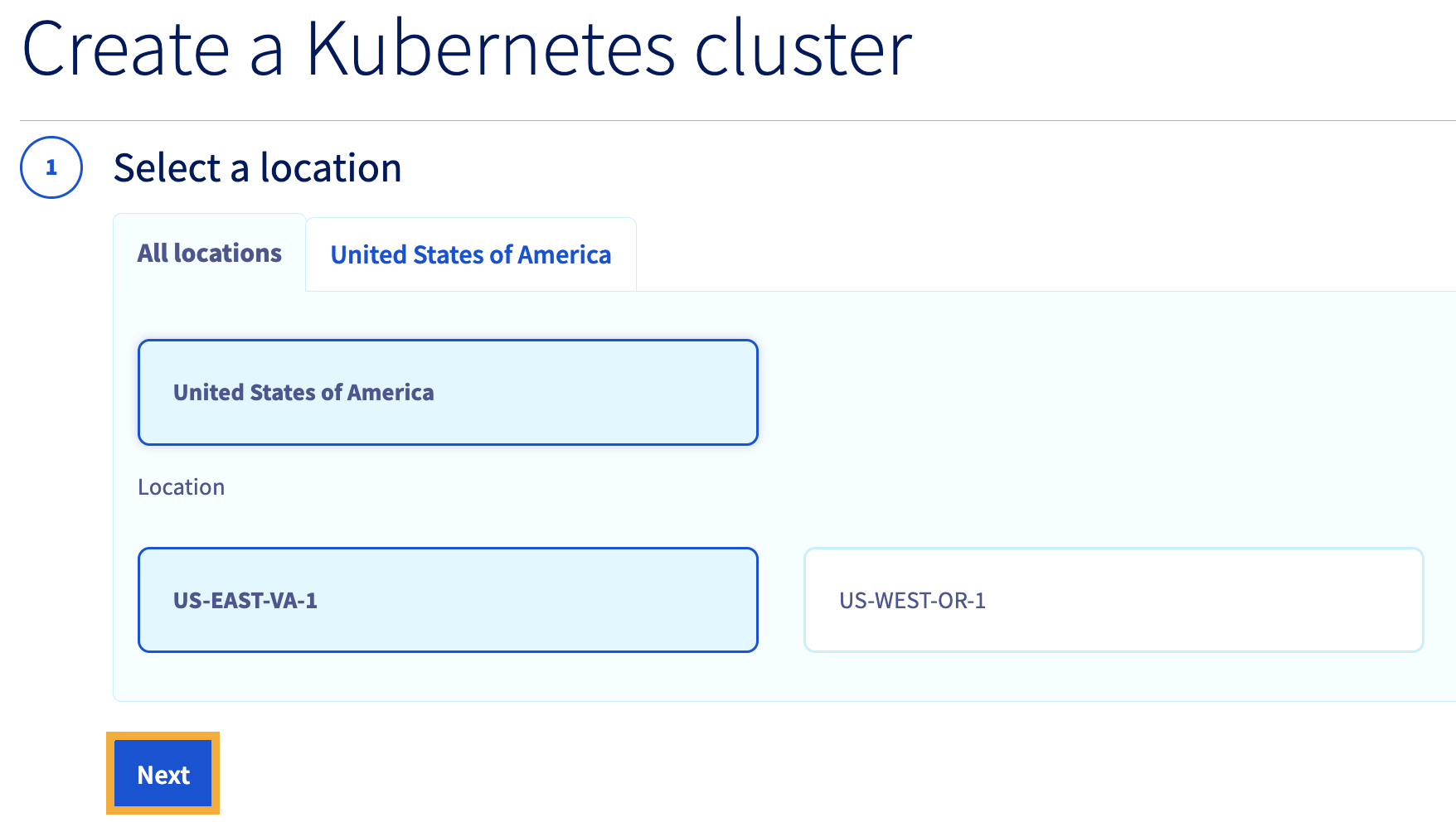The height and width of the screenshot is (827, 1456).
Task: Proceed to the next step with Next
Action: coord(163,774)
